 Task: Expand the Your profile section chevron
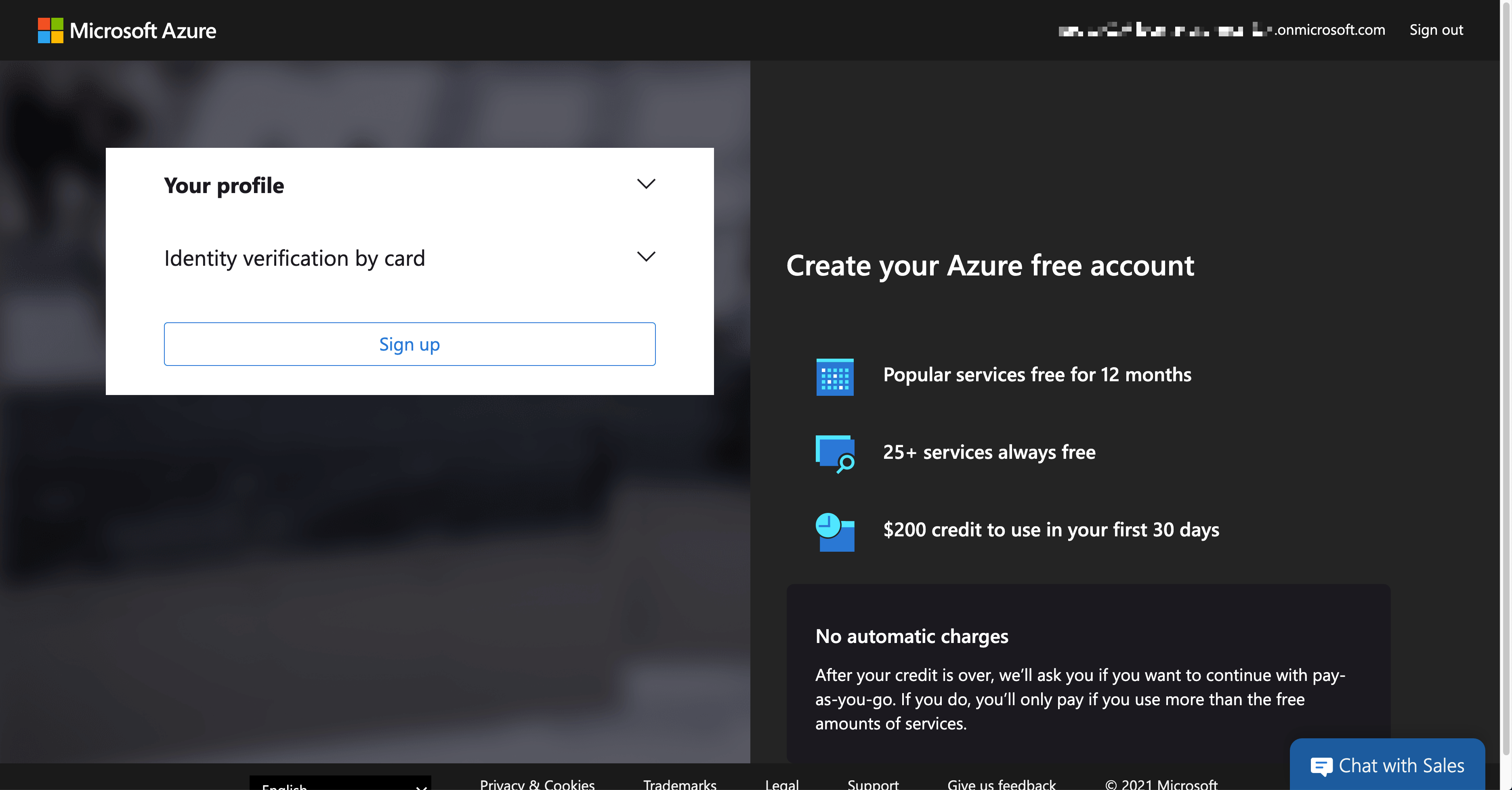point(646,184)
